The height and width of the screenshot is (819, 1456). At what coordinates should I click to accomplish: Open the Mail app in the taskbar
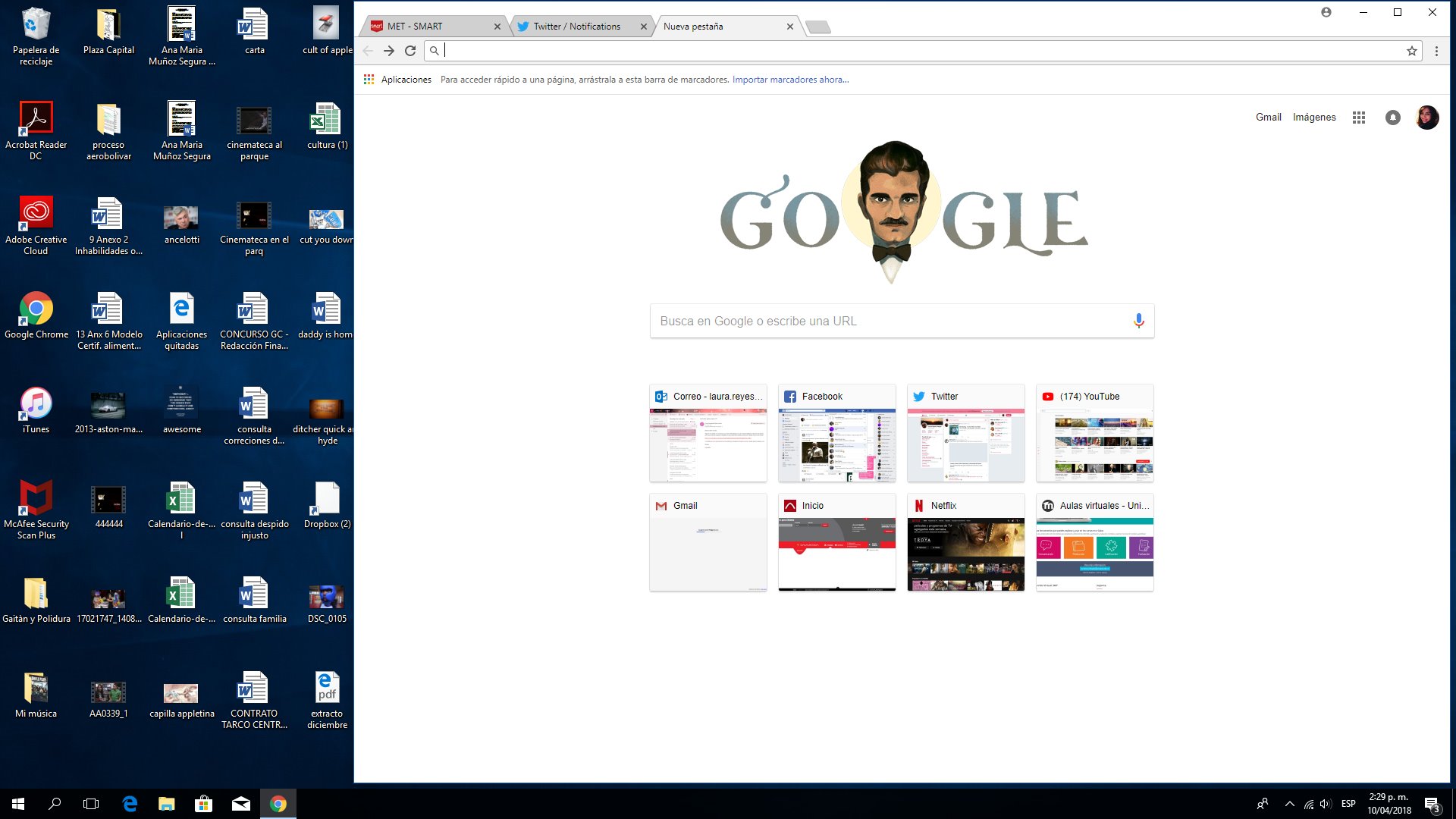[241, 804]
